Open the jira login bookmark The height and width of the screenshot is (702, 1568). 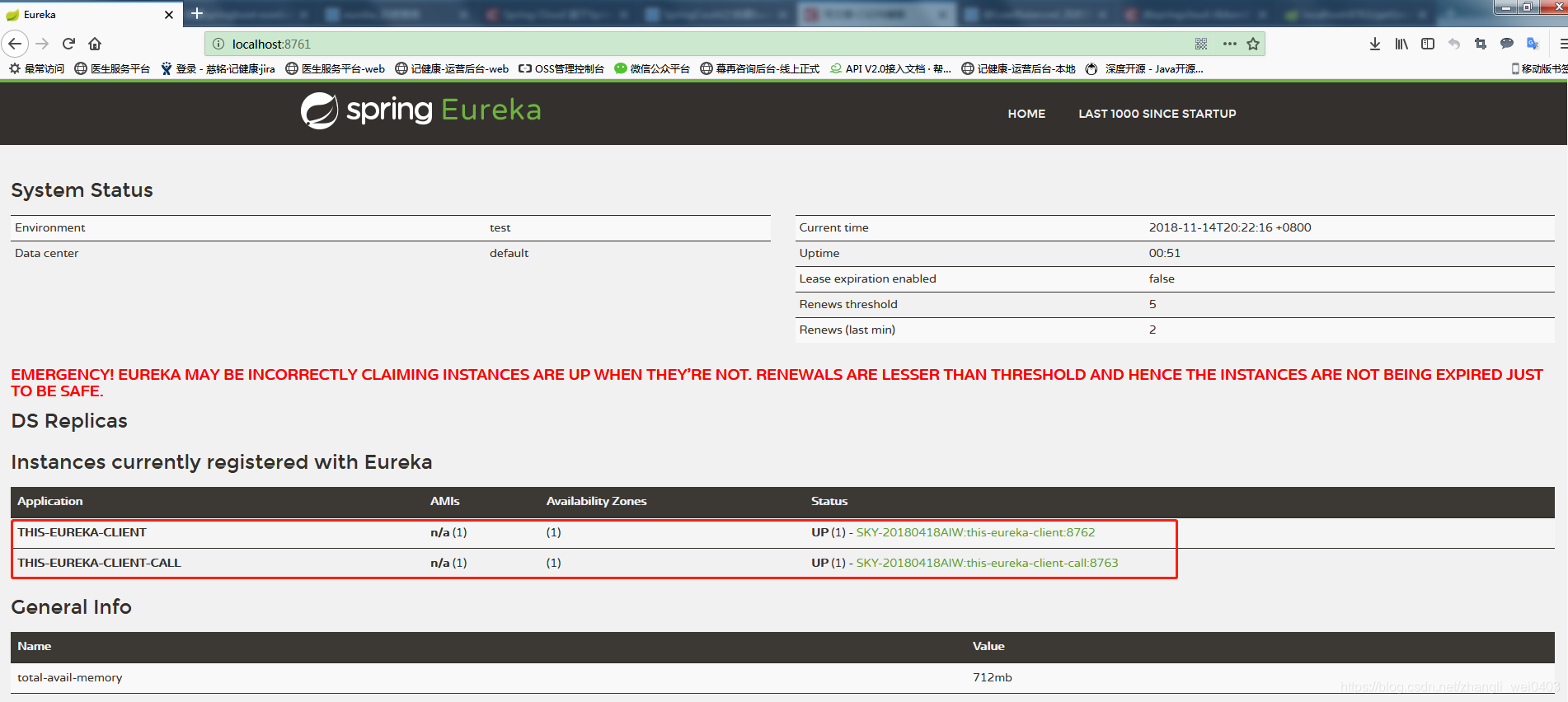coord(218,69)
